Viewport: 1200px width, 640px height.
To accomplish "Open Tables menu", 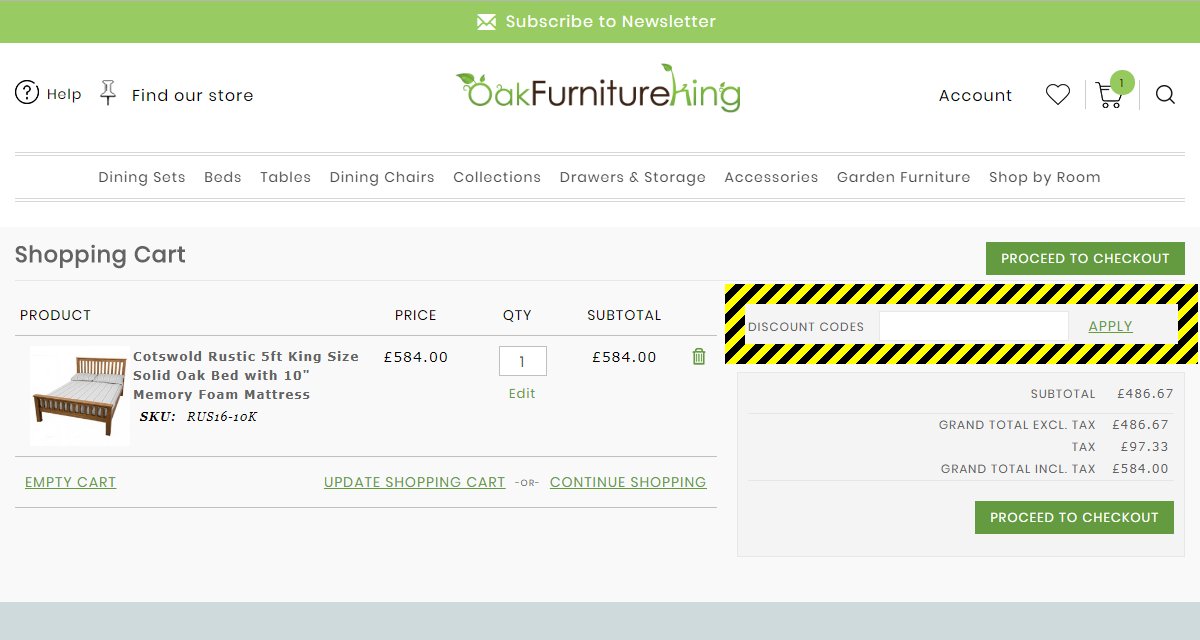I will point(286,177).
